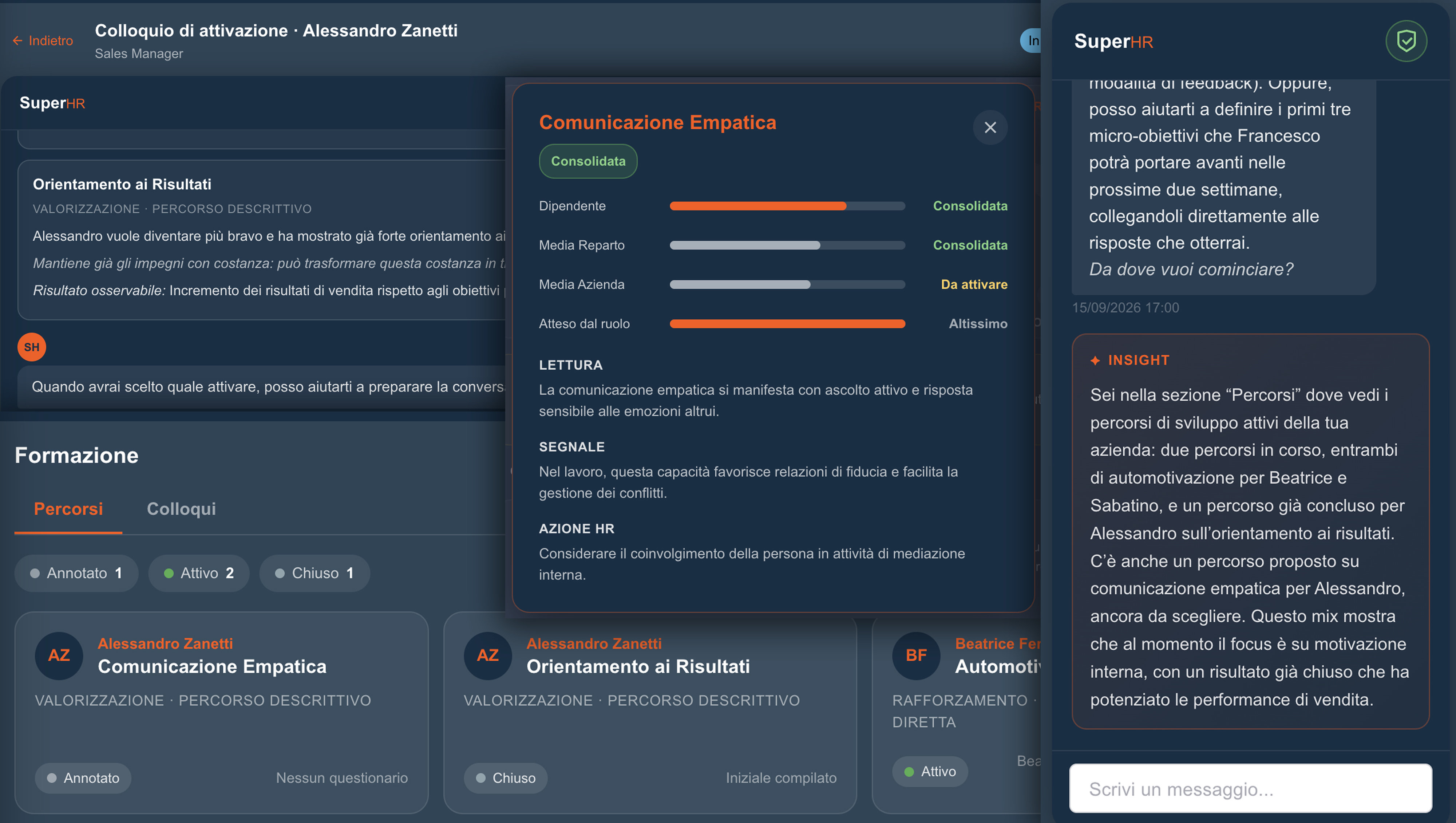The image size is (1456, 823).
Task: Click the AZ avatar on Comunicazione Empatica card
Action: pos(59,655)
